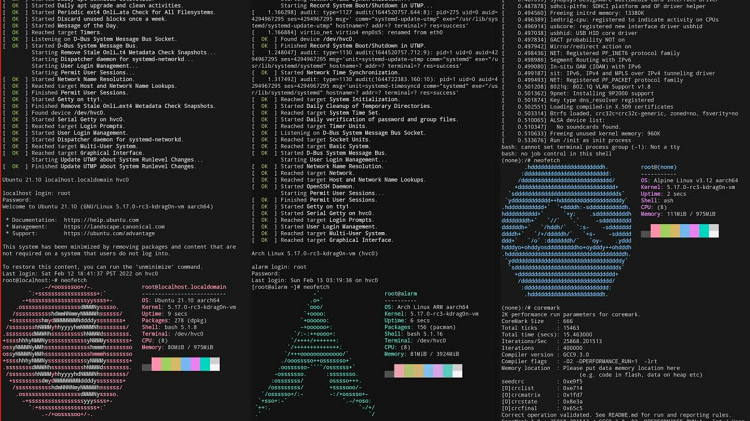Click the 'root@localhost:~# neofetch' prompt line

tap(44, 280)
